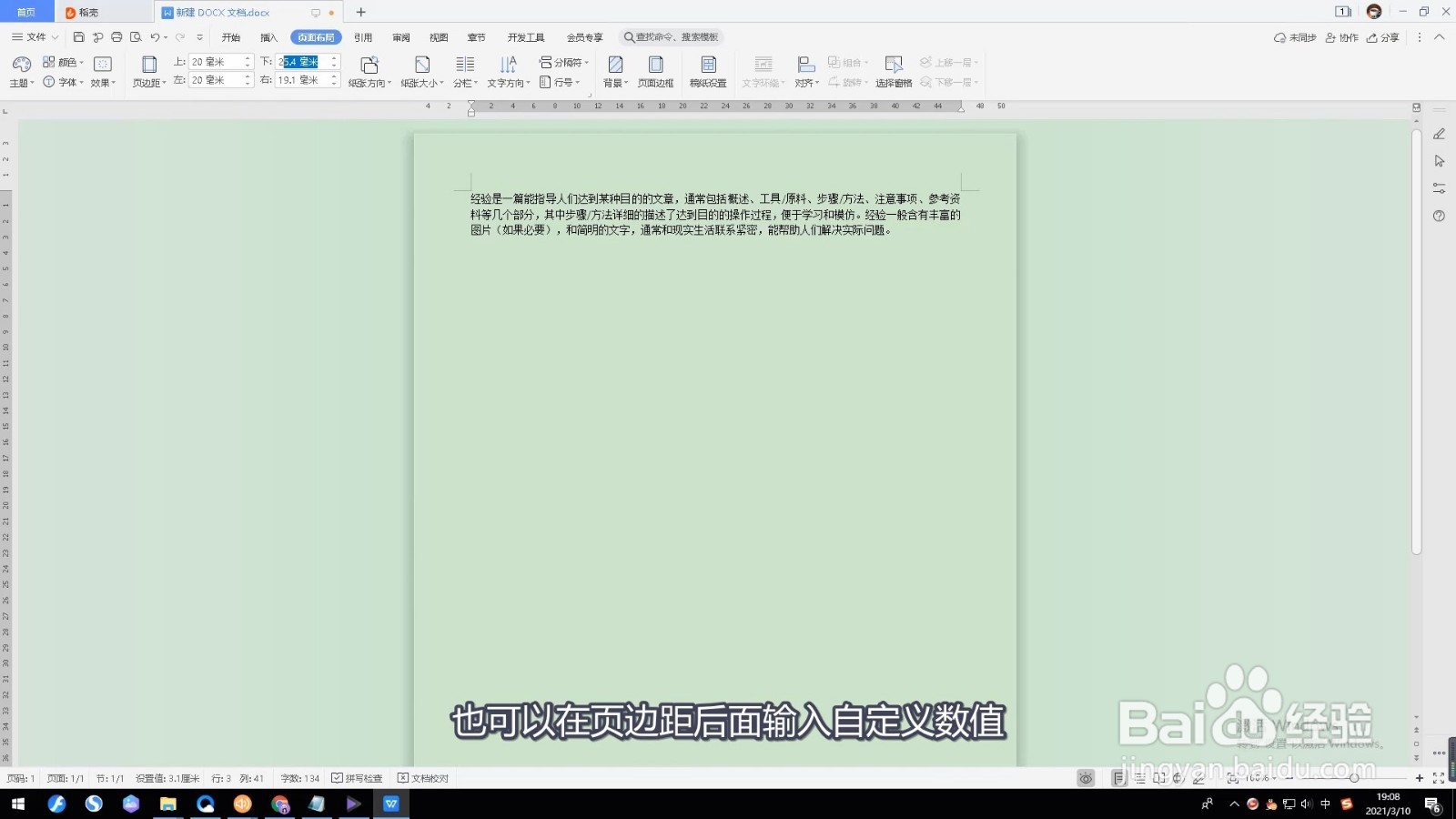The image size is (1456, 819).
Task: Click the zoom slider handle
Action: click(1354, 778)
